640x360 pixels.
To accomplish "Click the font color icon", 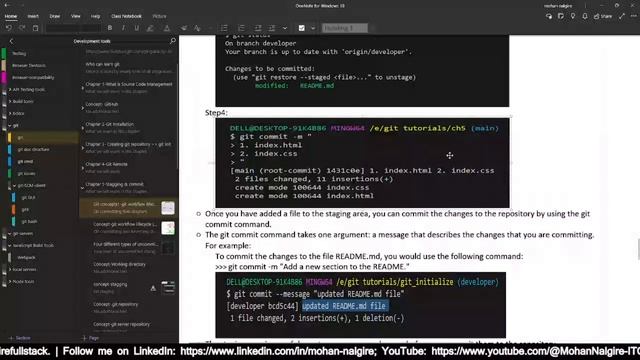I will [167, 28].
